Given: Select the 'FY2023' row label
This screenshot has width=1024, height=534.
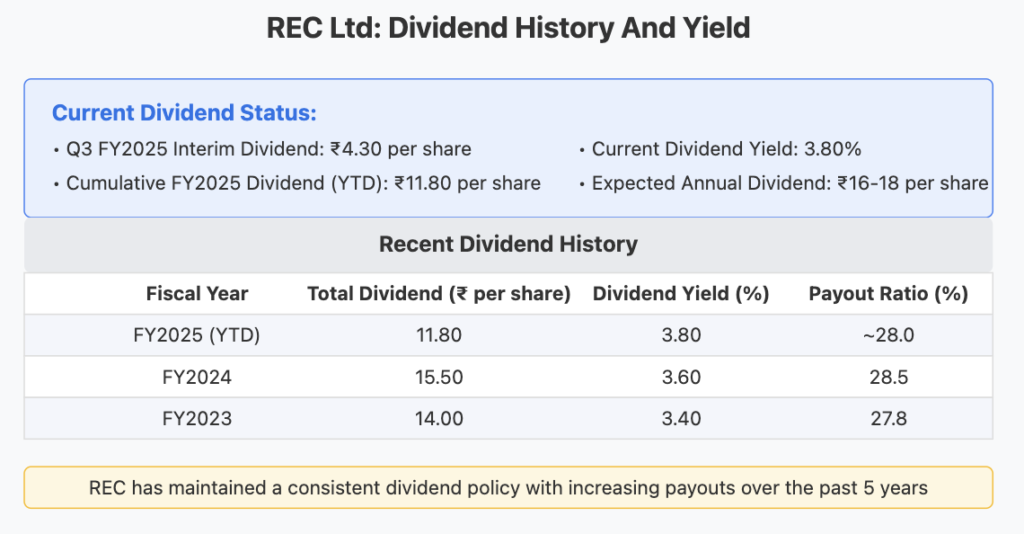Looking at the screenshot, I should 197,418.
